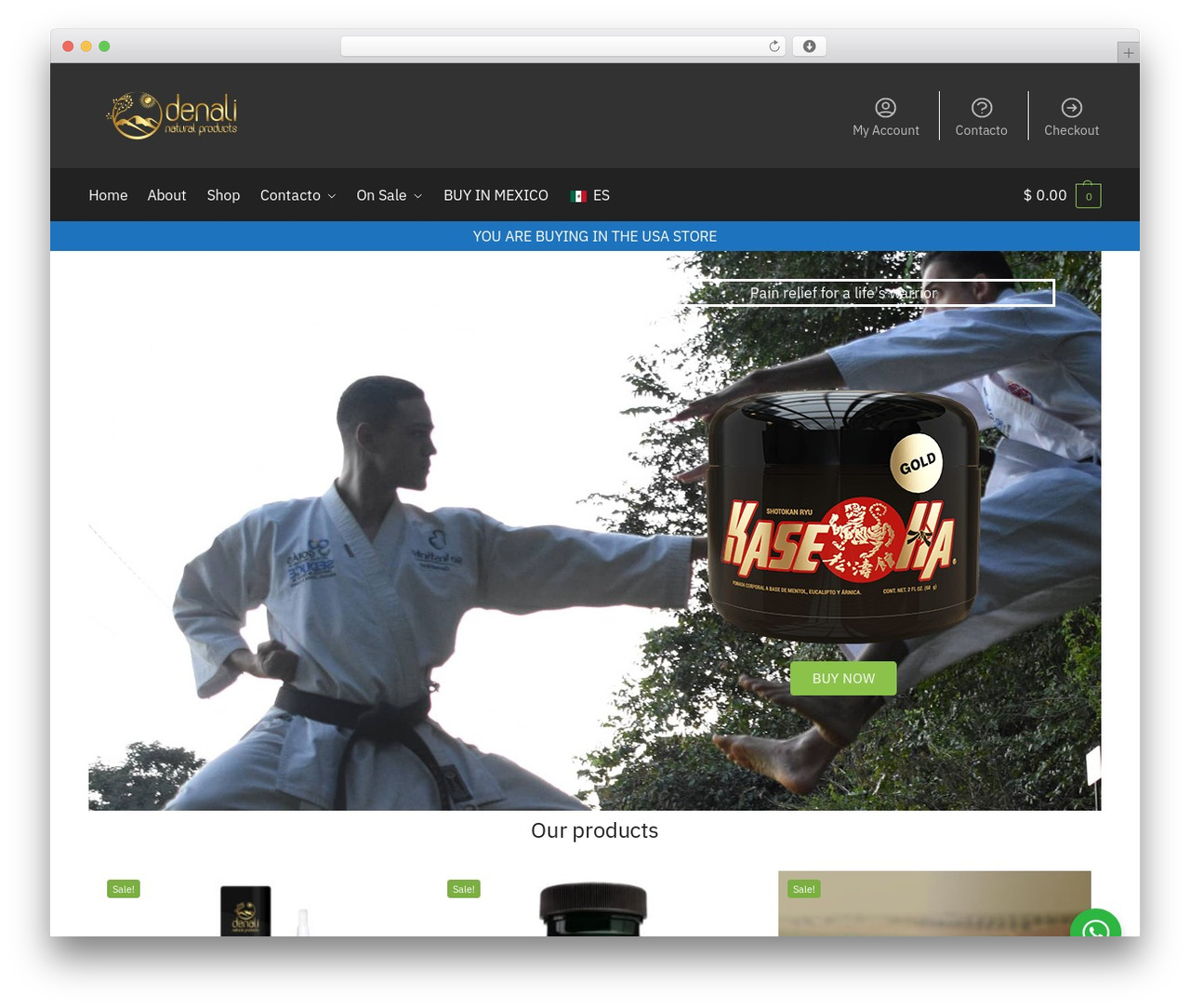Switch language to ES
The image size is (1190, 1008).
click(x=602, y=195)
